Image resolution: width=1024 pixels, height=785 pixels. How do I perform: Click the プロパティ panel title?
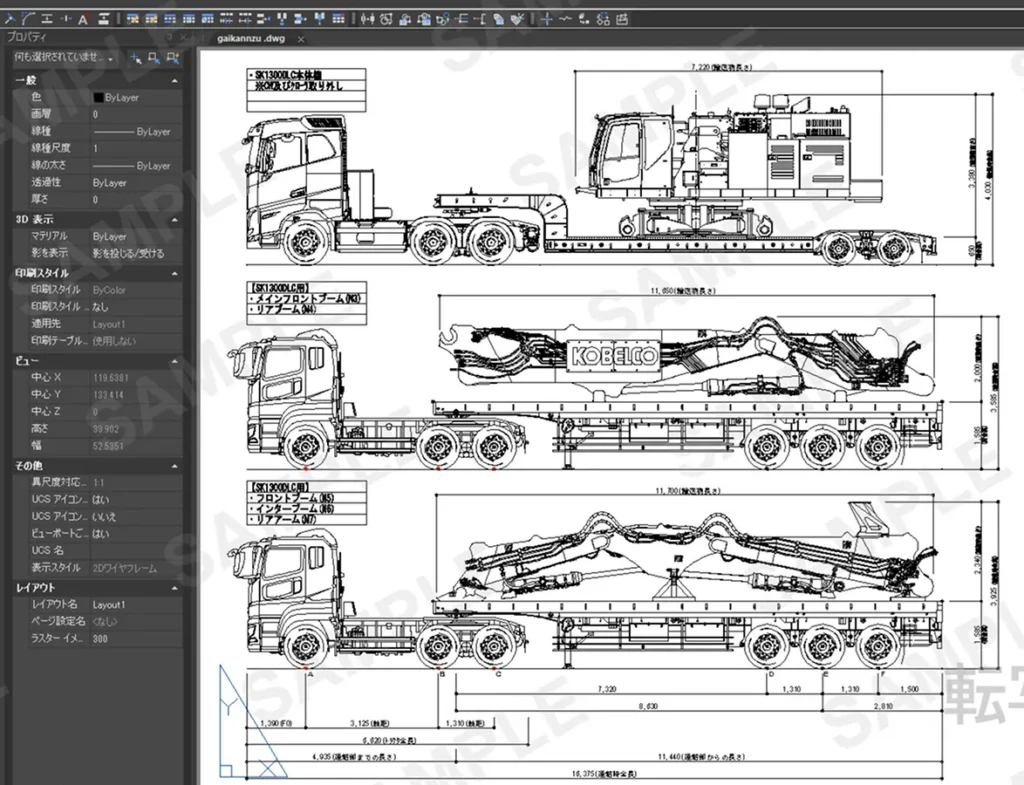26,37
